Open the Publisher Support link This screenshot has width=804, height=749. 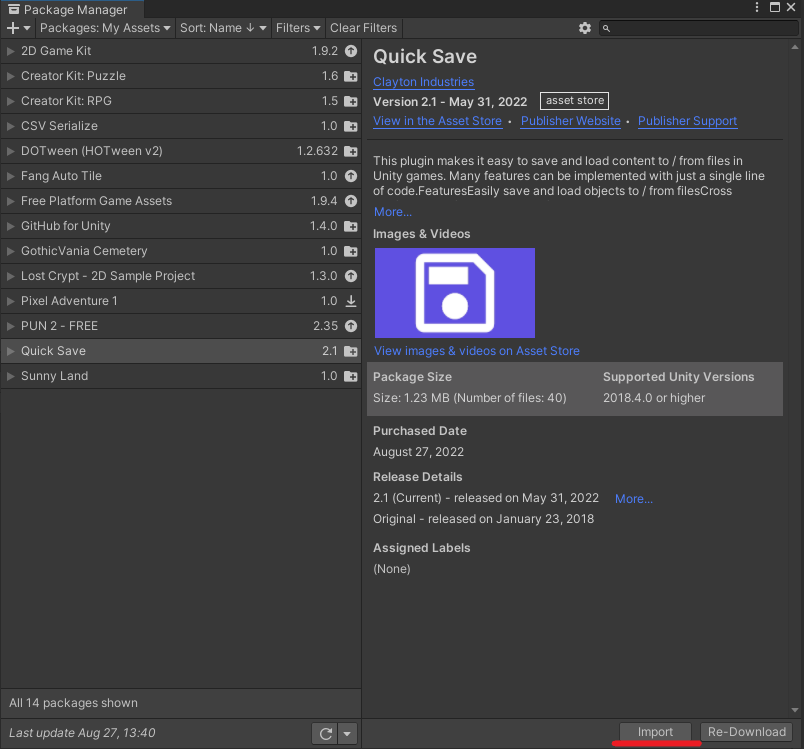(x=688, y=121)
